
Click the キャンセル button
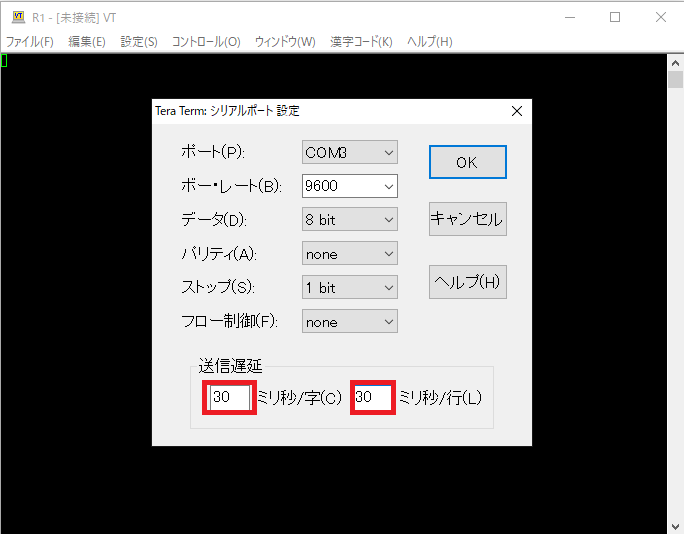(x=468, y=219)
